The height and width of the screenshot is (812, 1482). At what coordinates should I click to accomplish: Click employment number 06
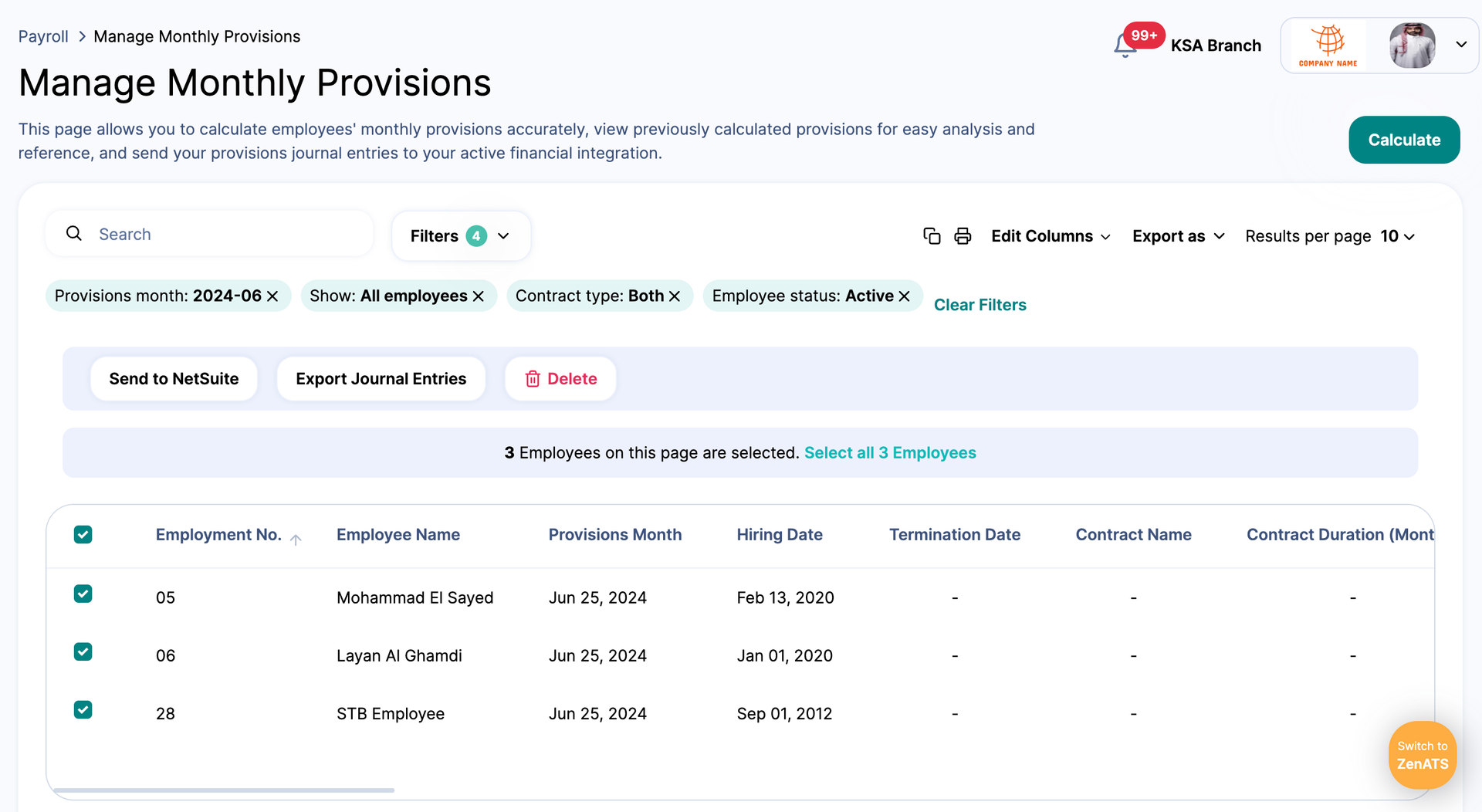coord(165,656)
